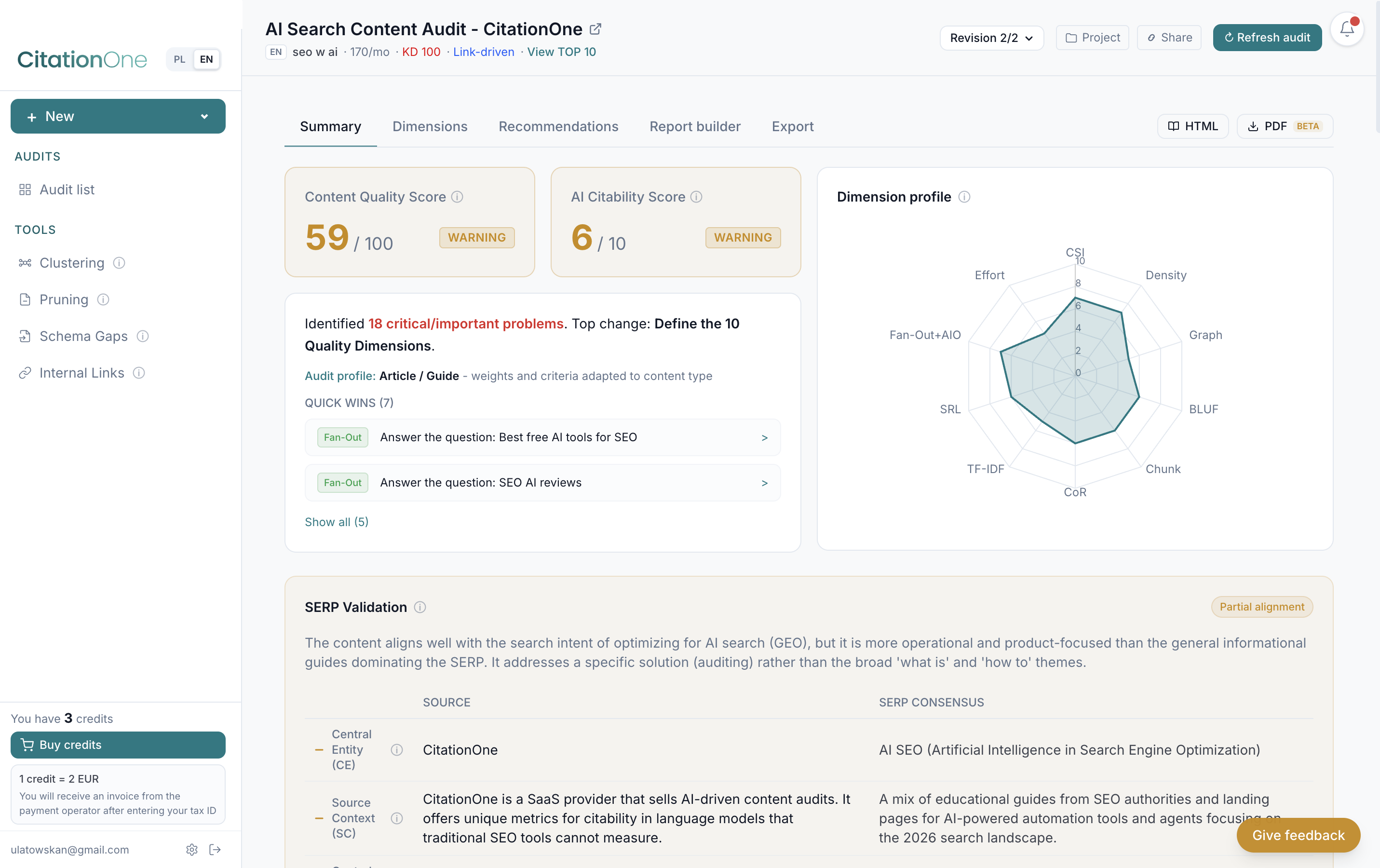Click Refresh audit button

coord(1267,37)
